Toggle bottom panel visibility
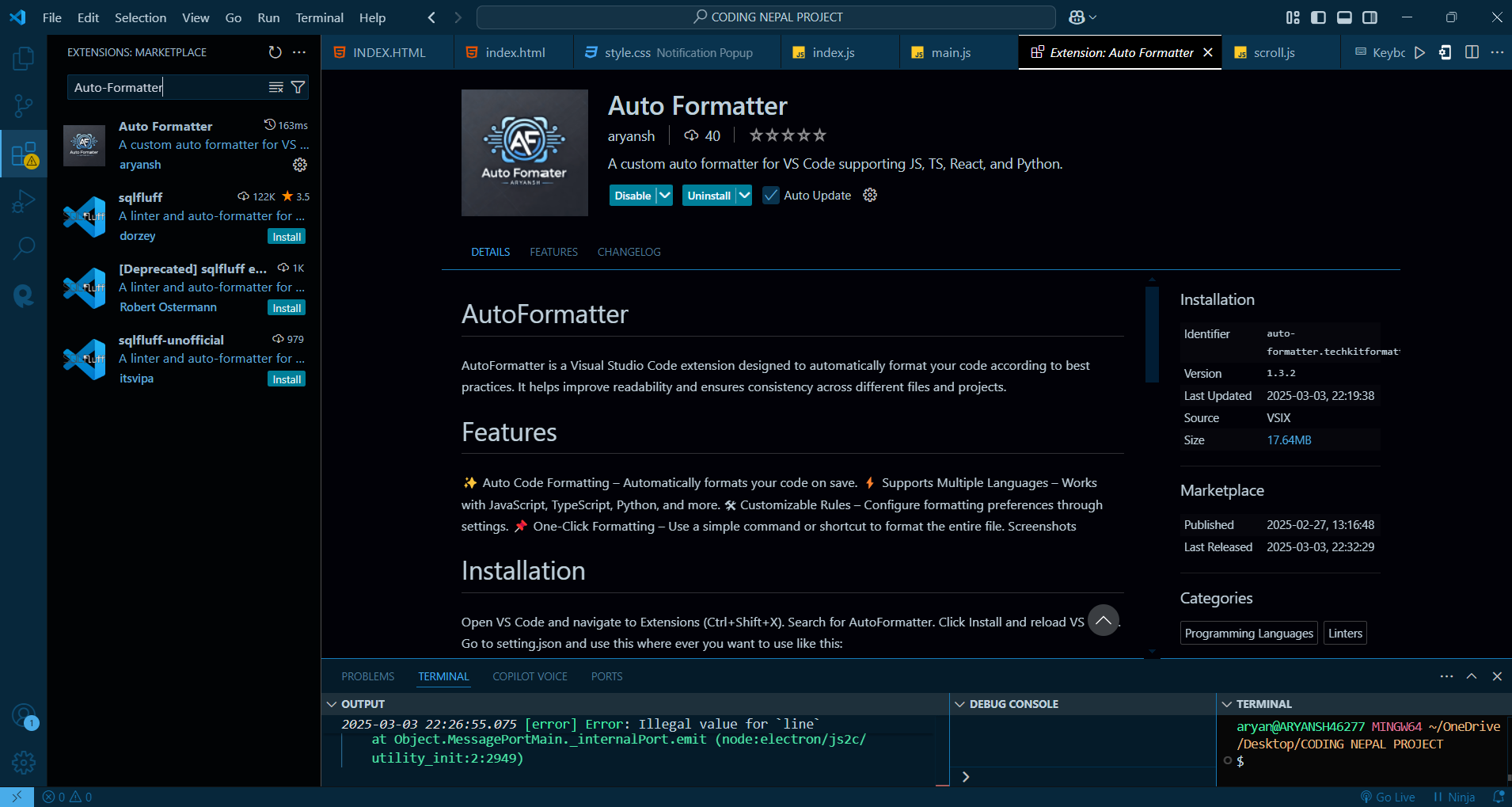Screen dimensions: 1512x807 coord(1344,17)
